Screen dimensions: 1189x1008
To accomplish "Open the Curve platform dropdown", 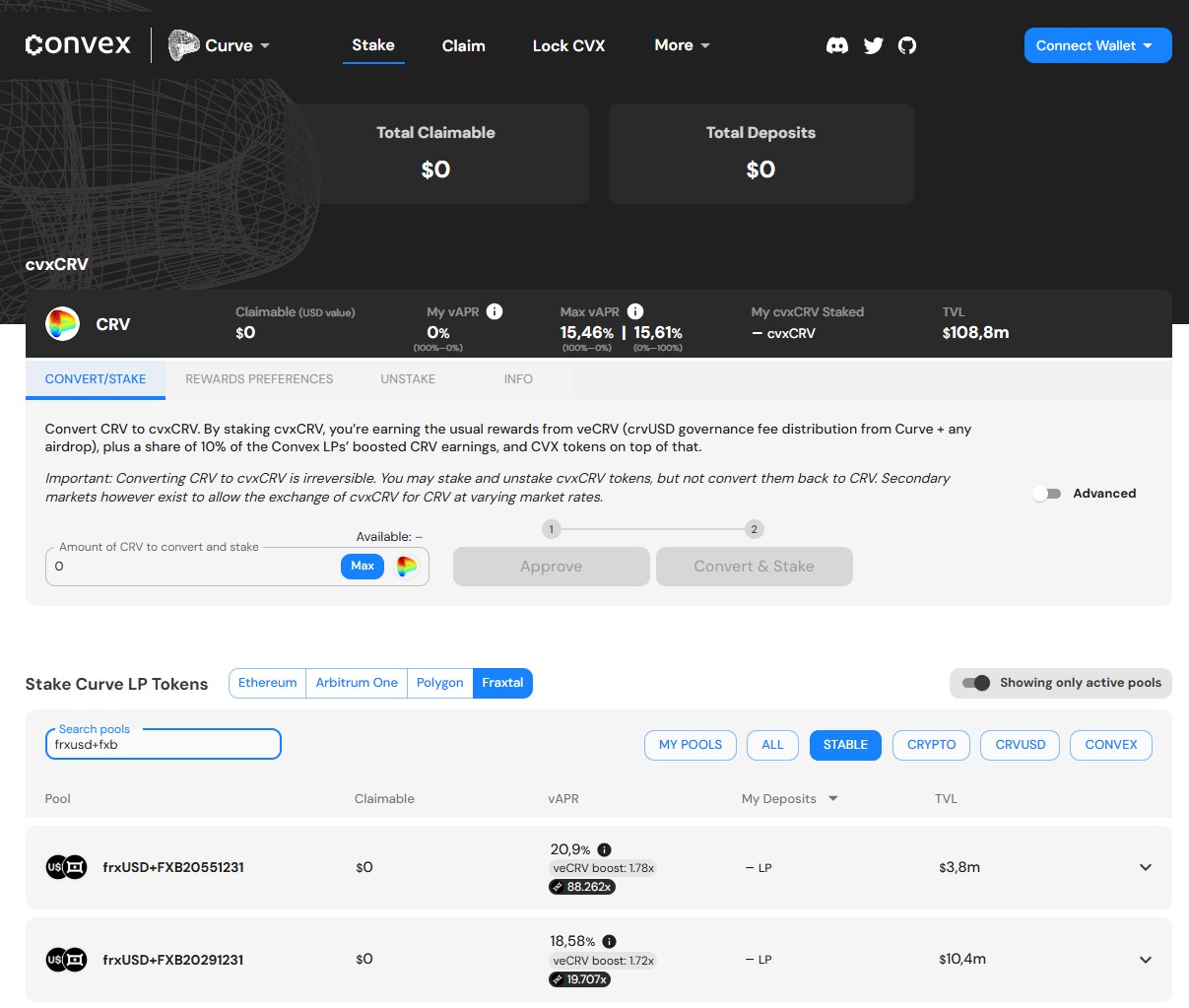I will [x=220, y=45].
